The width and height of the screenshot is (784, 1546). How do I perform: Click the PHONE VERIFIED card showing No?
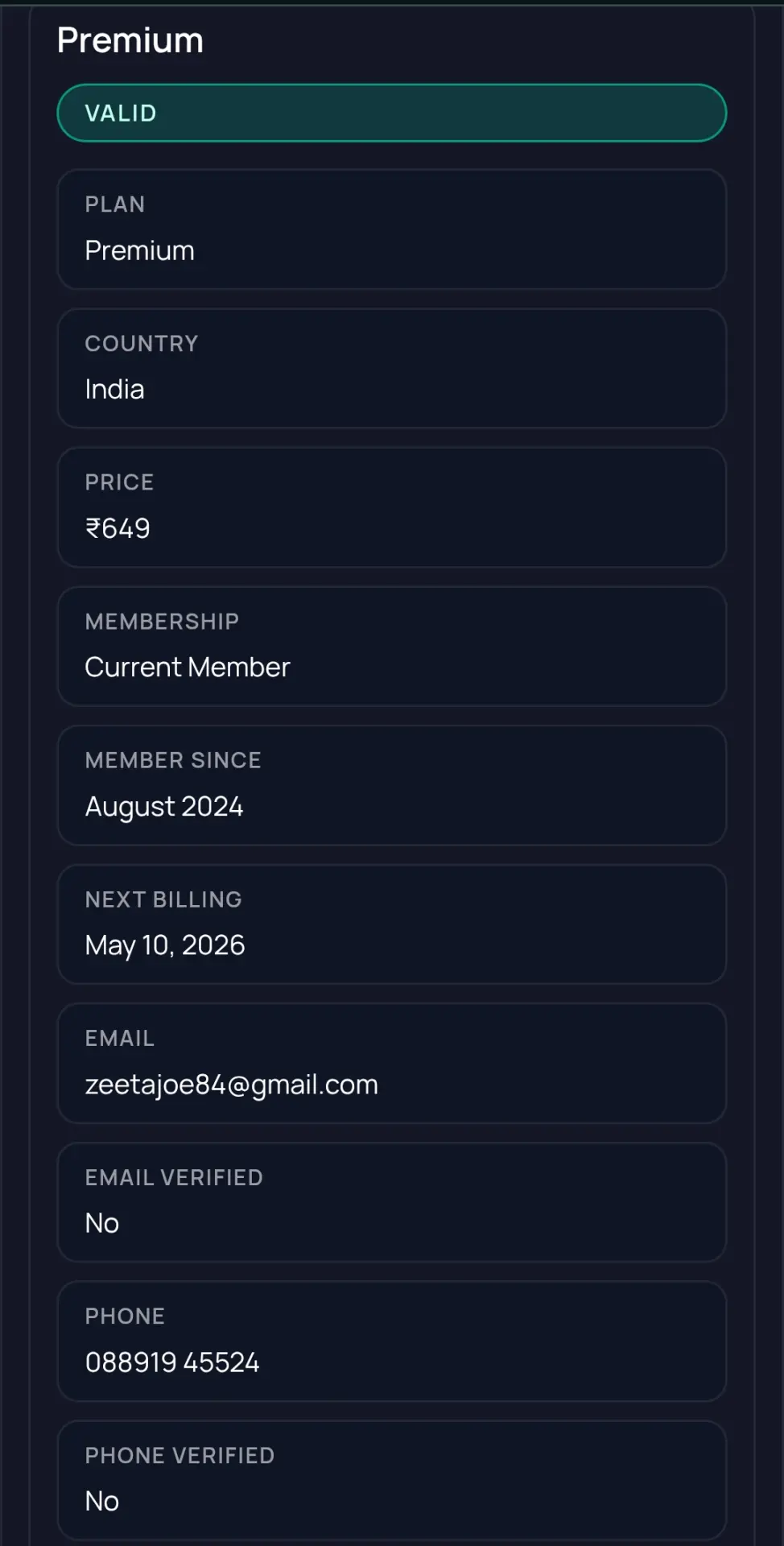(x=391, y=1480)
